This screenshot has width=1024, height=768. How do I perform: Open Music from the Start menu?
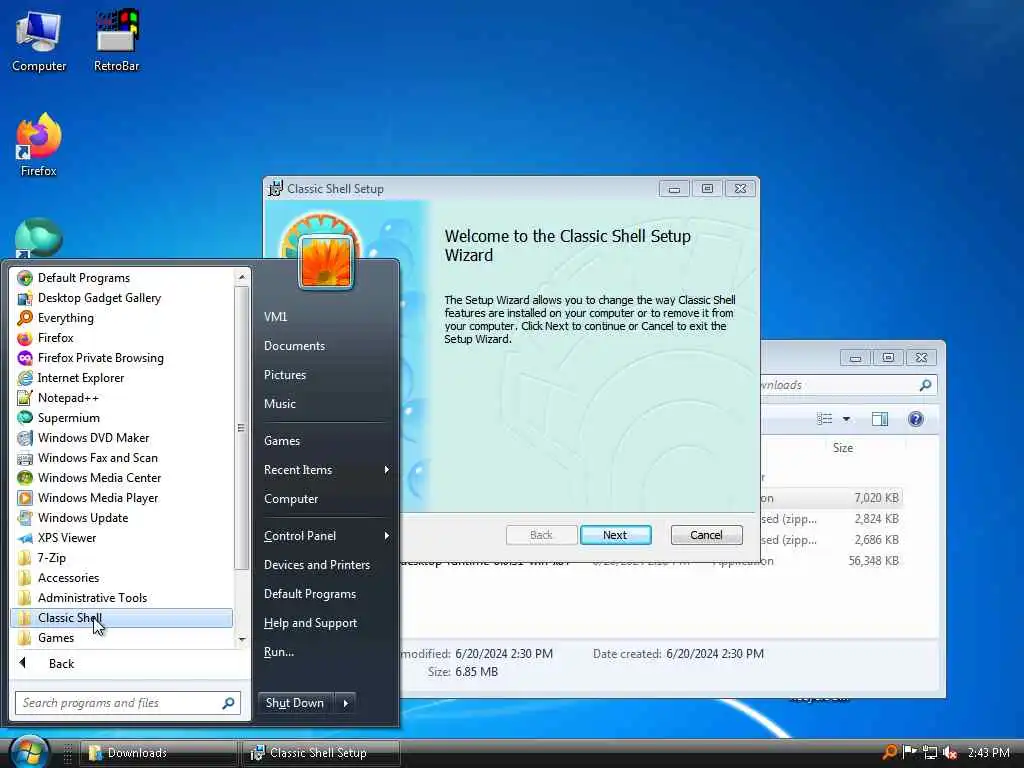pos(280,404)
